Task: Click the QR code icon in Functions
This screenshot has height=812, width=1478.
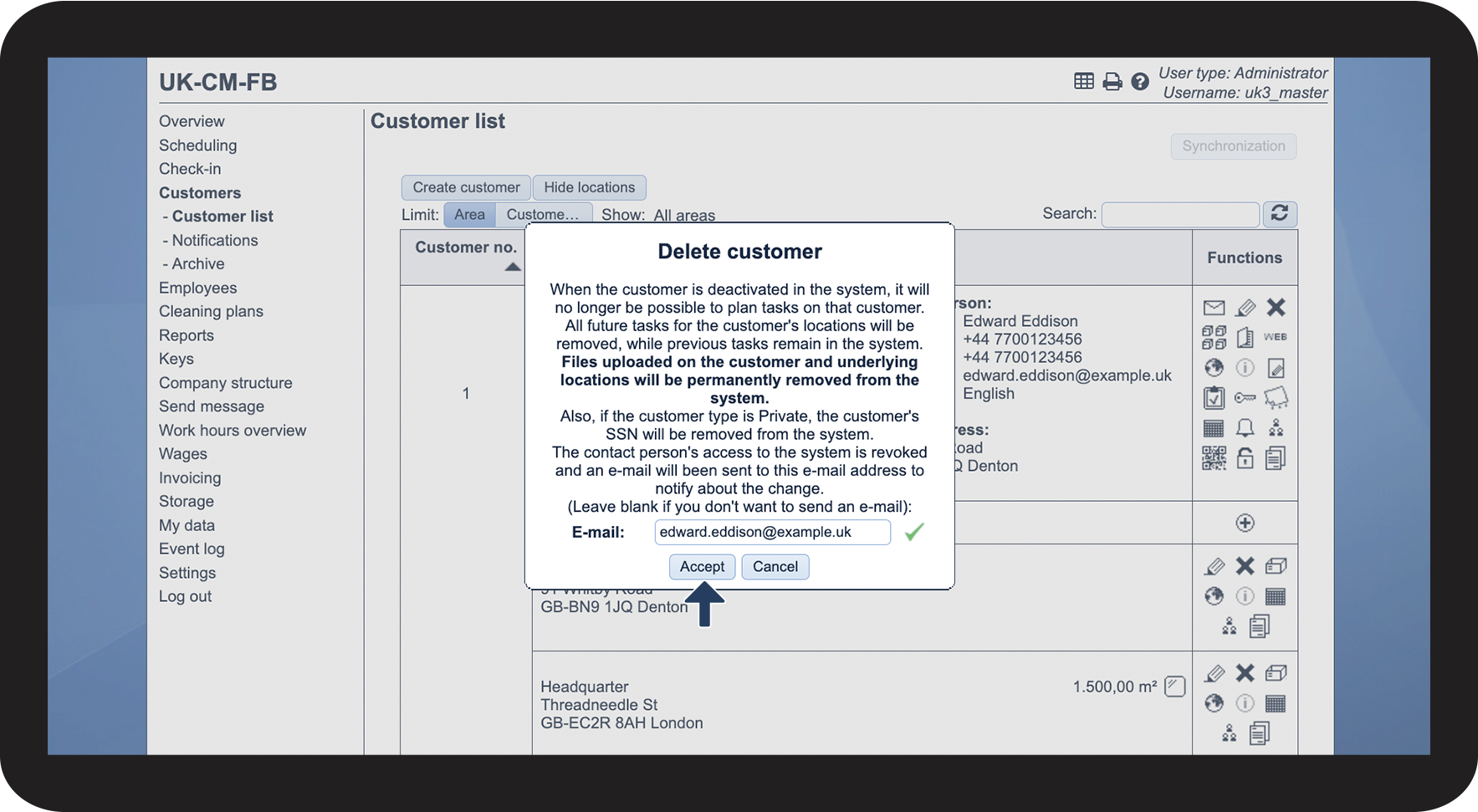Action: click(x=1214, y=458)
